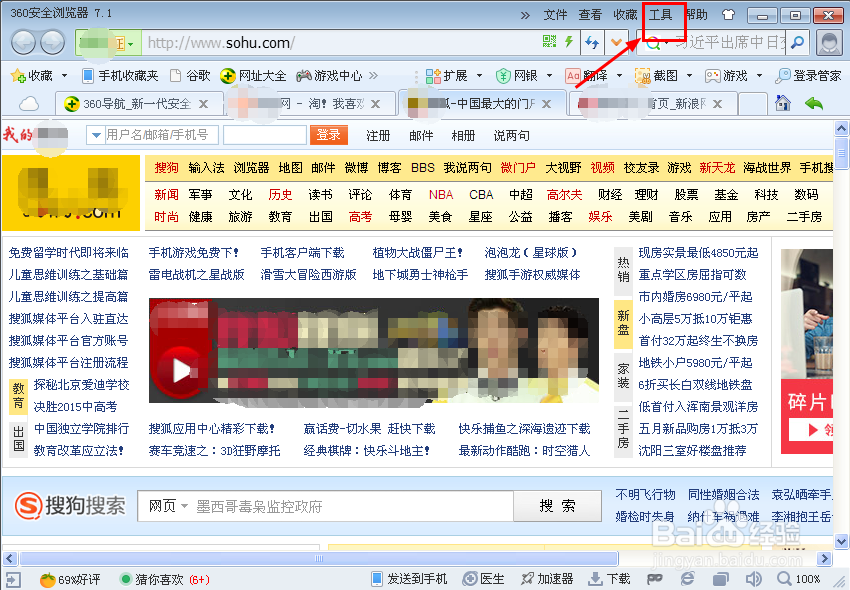Focus the Sogou search input field

point(353,506)
